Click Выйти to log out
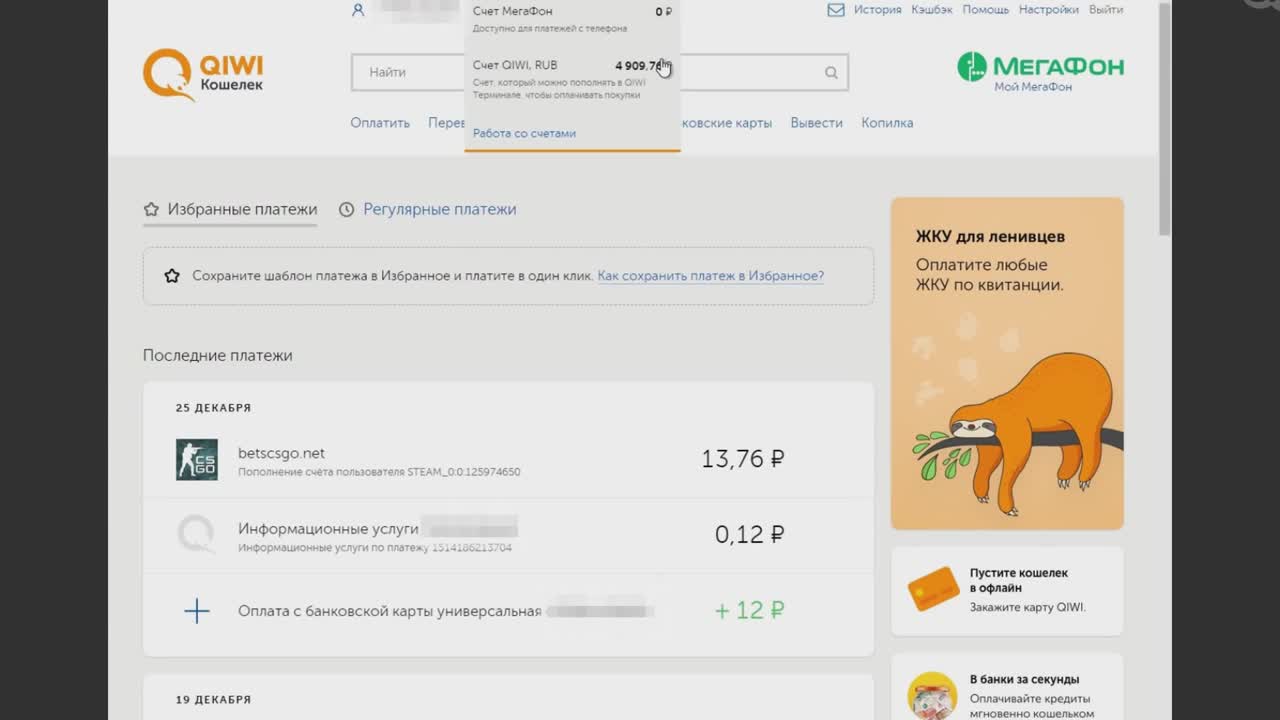Image resolution: width=1280 pixels, height=720 pixels. click(x=1106, y=10)
